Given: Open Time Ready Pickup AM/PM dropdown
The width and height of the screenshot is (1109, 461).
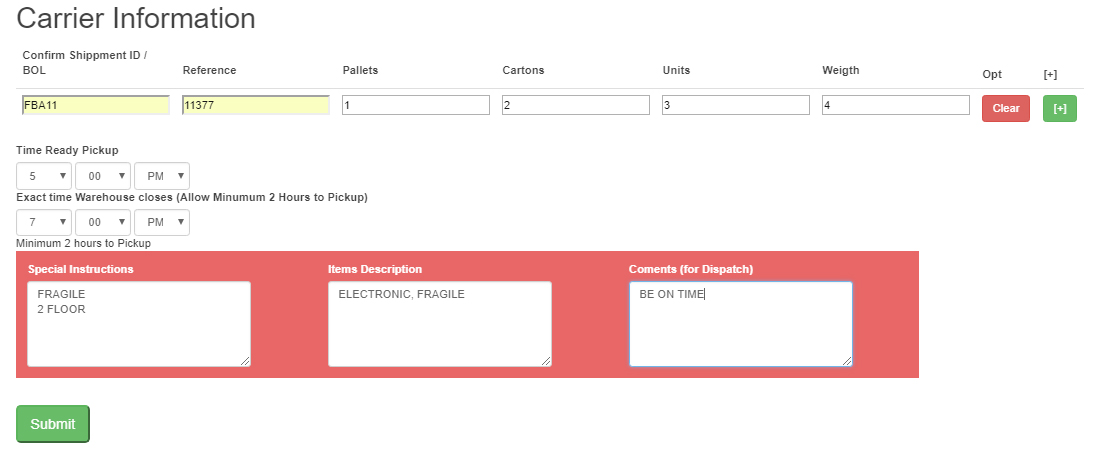Looking at the screenshot, I should [162, 176].
